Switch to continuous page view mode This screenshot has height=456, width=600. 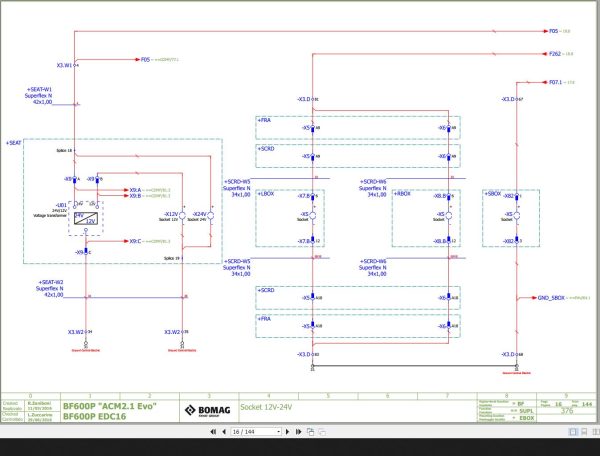584,432
